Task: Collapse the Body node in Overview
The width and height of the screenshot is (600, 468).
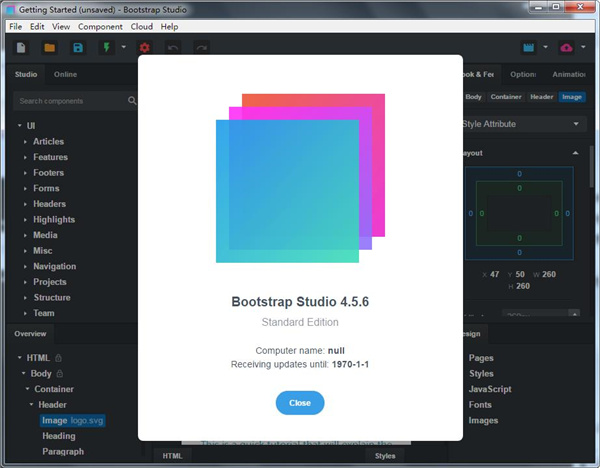Action: click(23, 373)
